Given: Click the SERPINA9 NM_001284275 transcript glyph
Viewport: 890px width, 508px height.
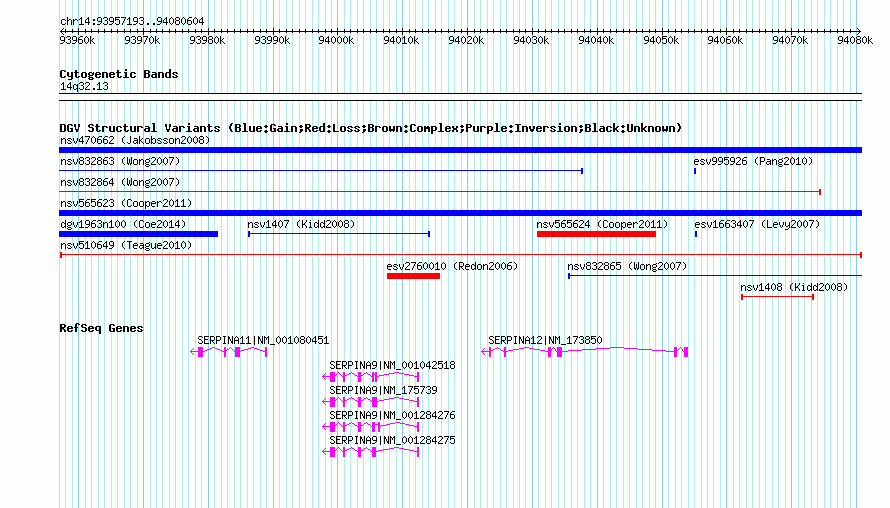Looking at the screenshot, I should [x=371, y=452].
